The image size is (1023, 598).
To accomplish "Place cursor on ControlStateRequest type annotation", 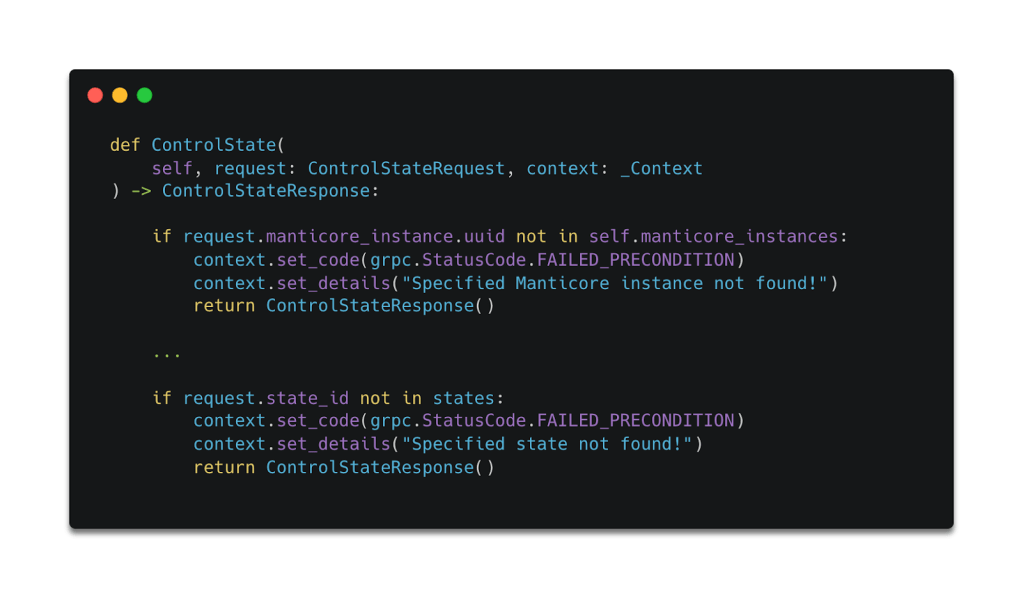I will click(406, 168).
